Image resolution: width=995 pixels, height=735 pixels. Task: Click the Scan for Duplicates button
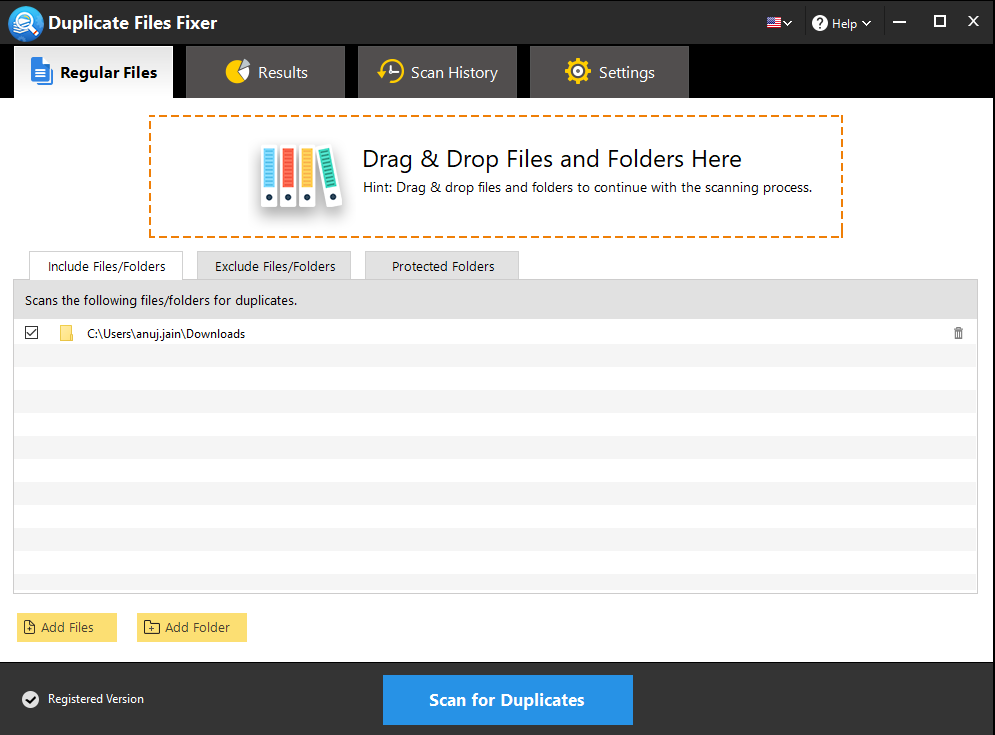508,699
